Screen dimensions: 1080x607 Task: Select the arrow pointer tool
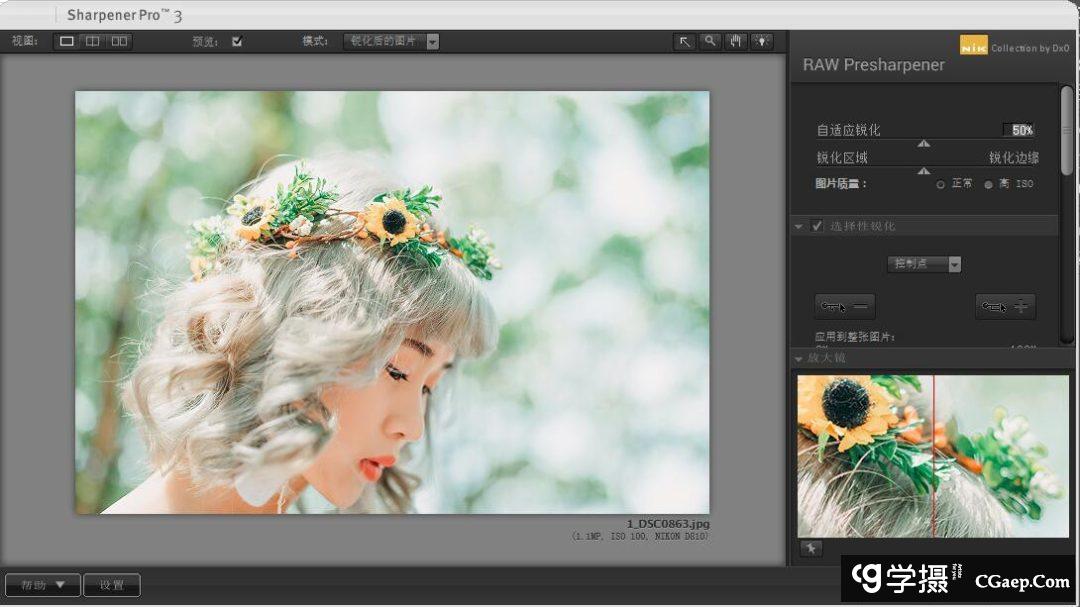[x=685, y=41]
